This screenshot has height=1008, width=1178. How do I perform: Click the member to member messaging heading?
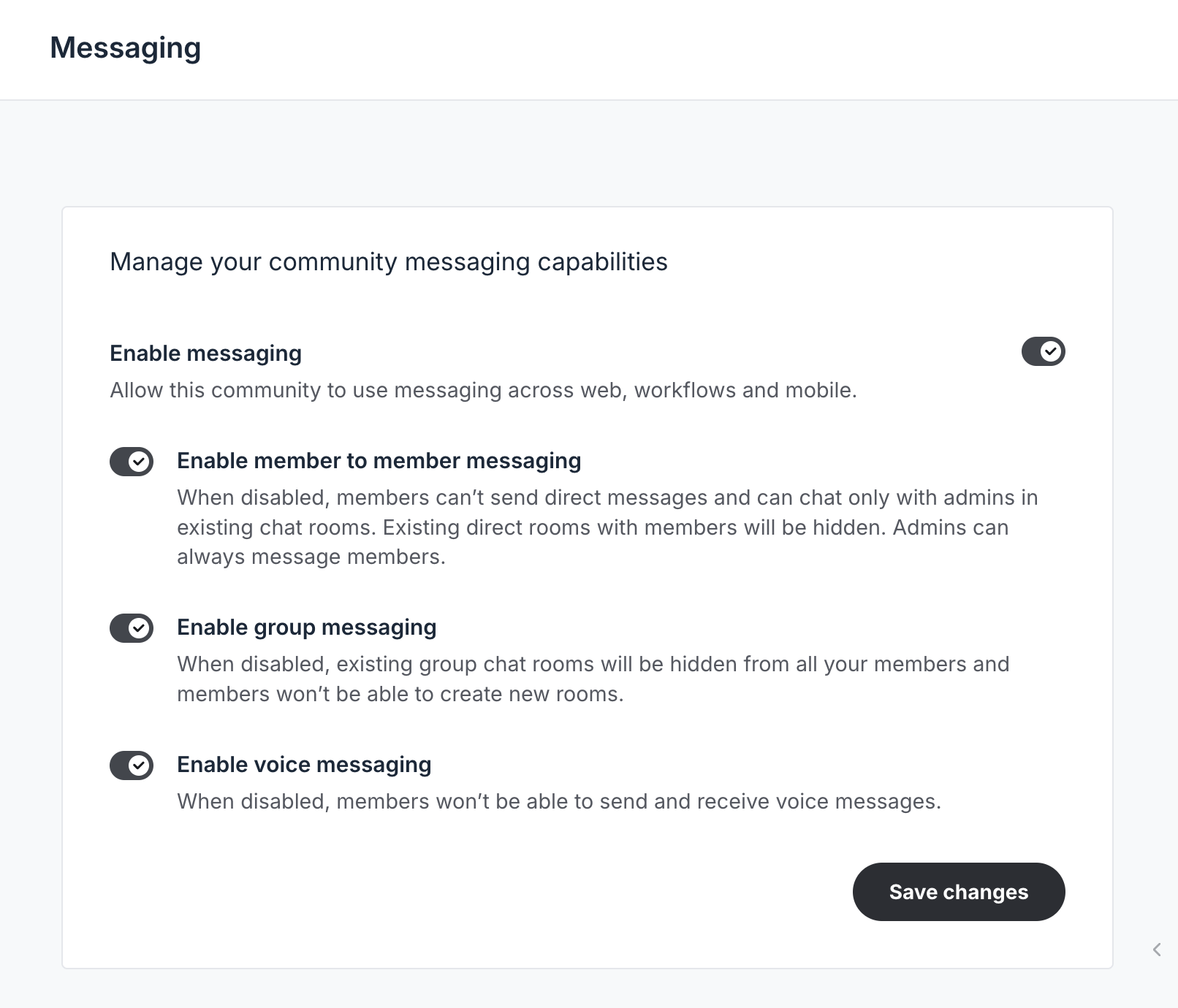pyautogui.click(x=379, y=461)
